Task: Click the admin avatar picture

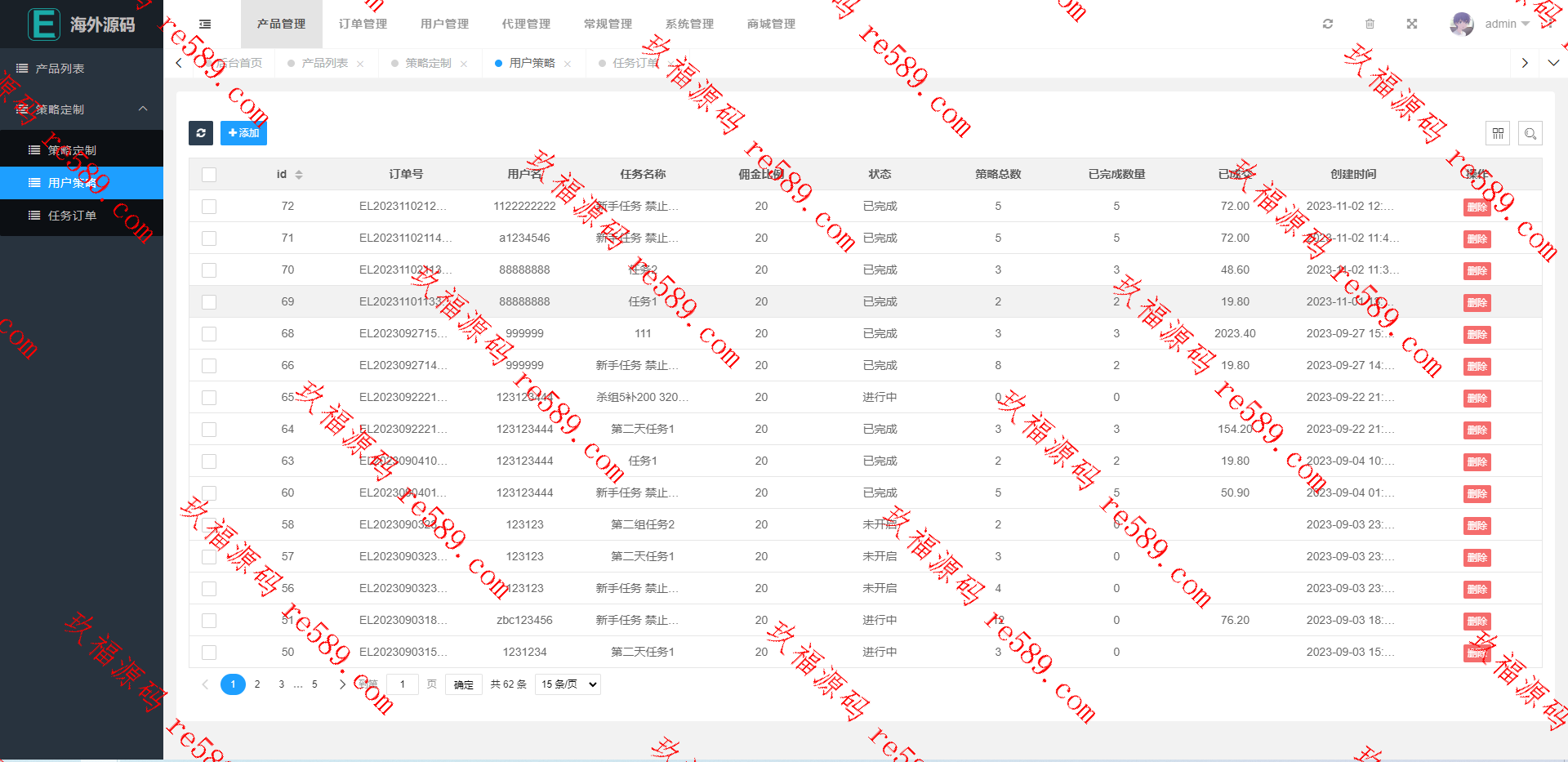Action: 1462,24
